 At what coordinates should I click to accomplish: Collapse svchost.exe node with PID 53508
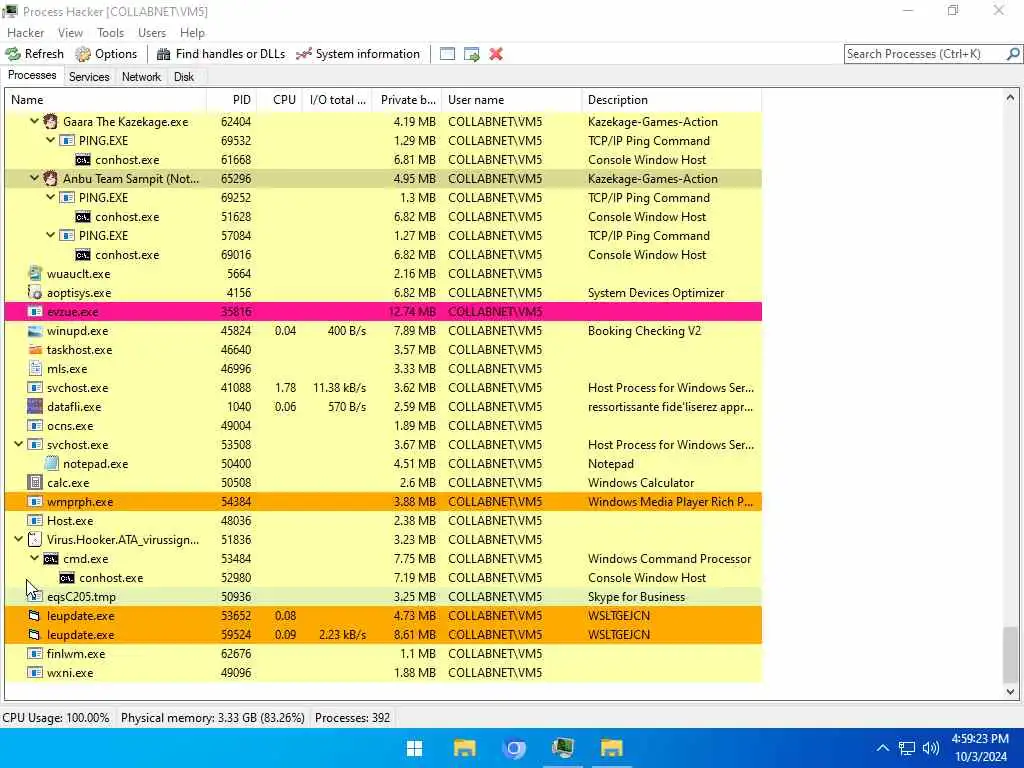tap(18, 444)
